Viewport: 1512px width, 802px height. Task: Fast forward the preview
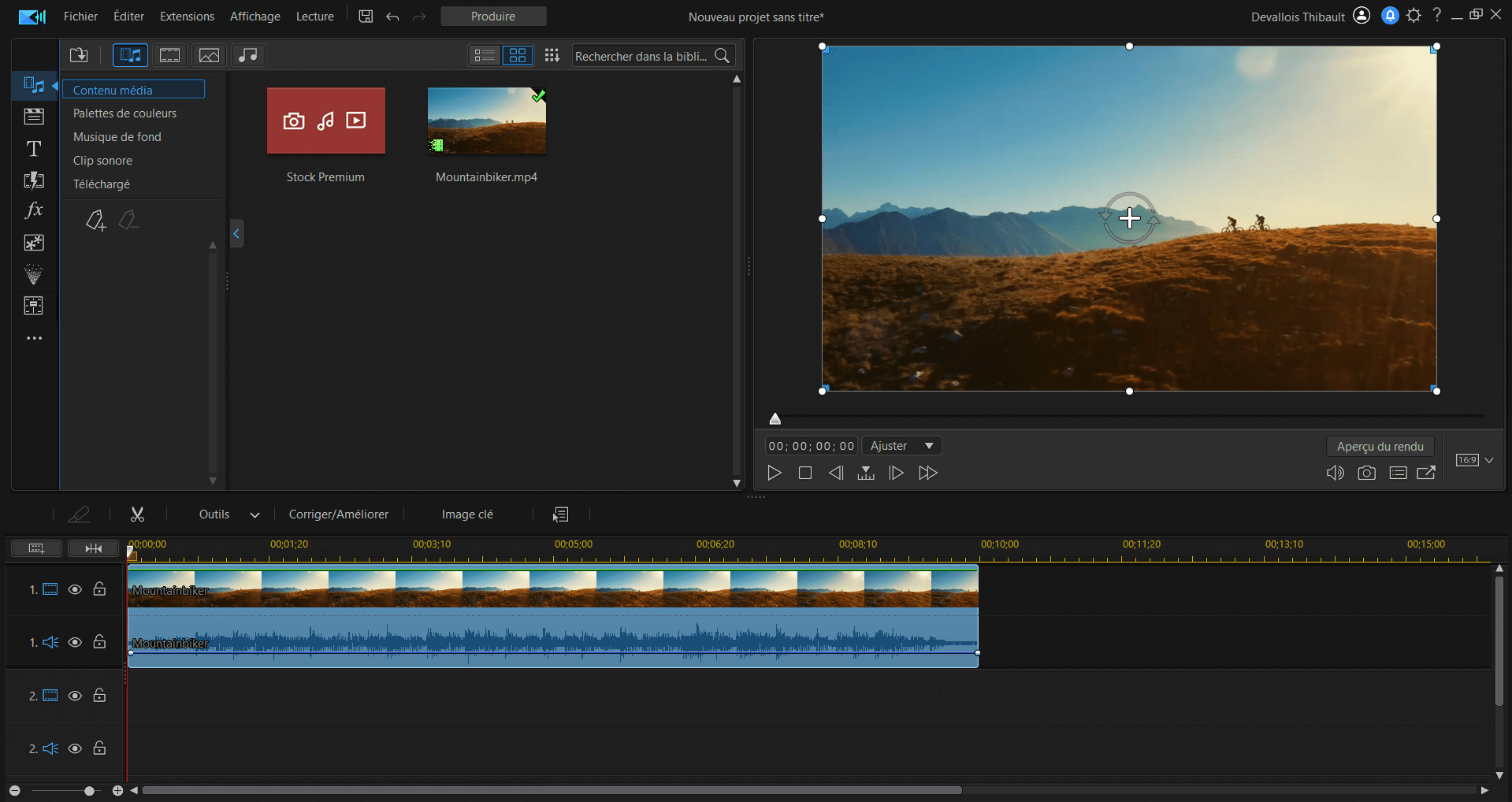coord(928,473)
